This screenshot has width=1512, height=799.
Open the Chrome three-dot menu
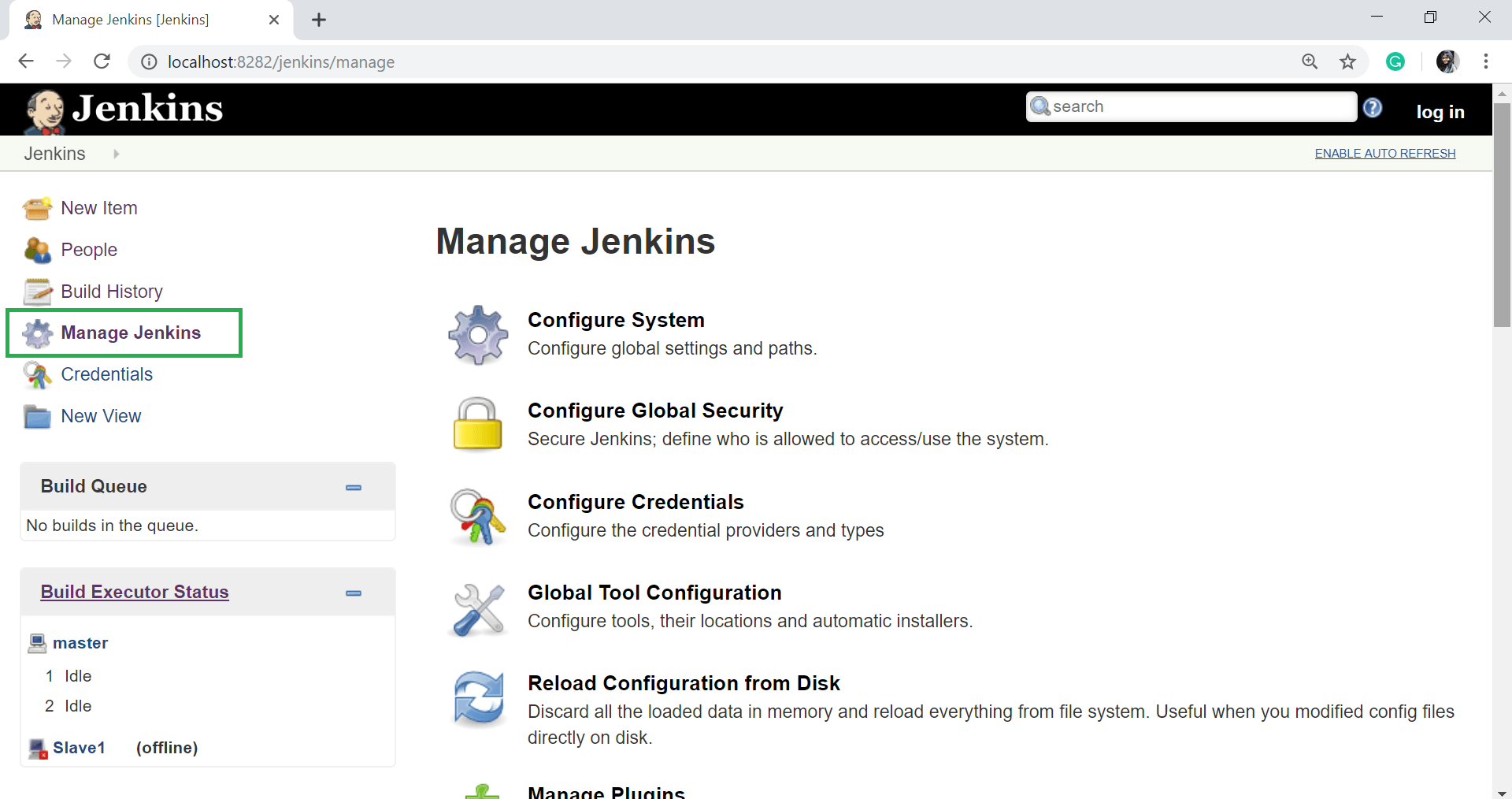pyautogui.click(x=1486, y=61)
